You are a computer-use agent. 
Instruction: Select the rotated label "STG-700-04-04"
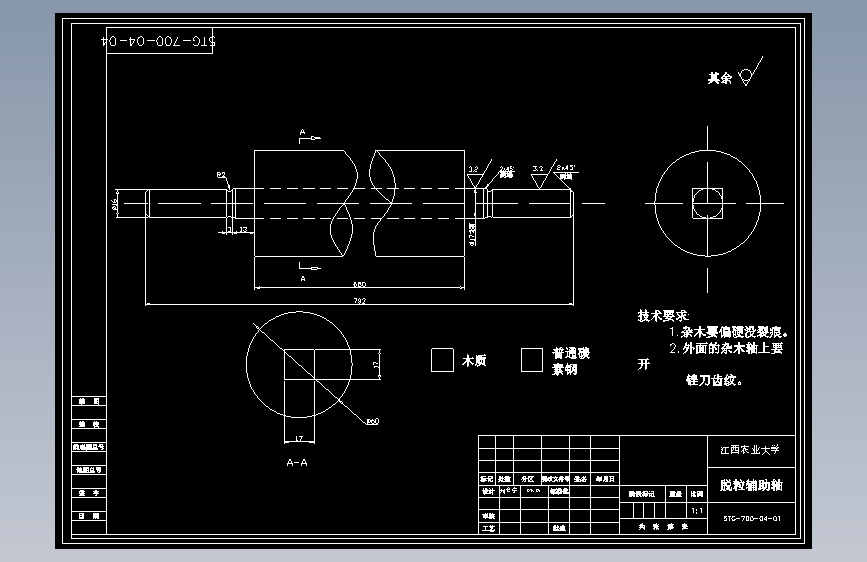point(159,41)
